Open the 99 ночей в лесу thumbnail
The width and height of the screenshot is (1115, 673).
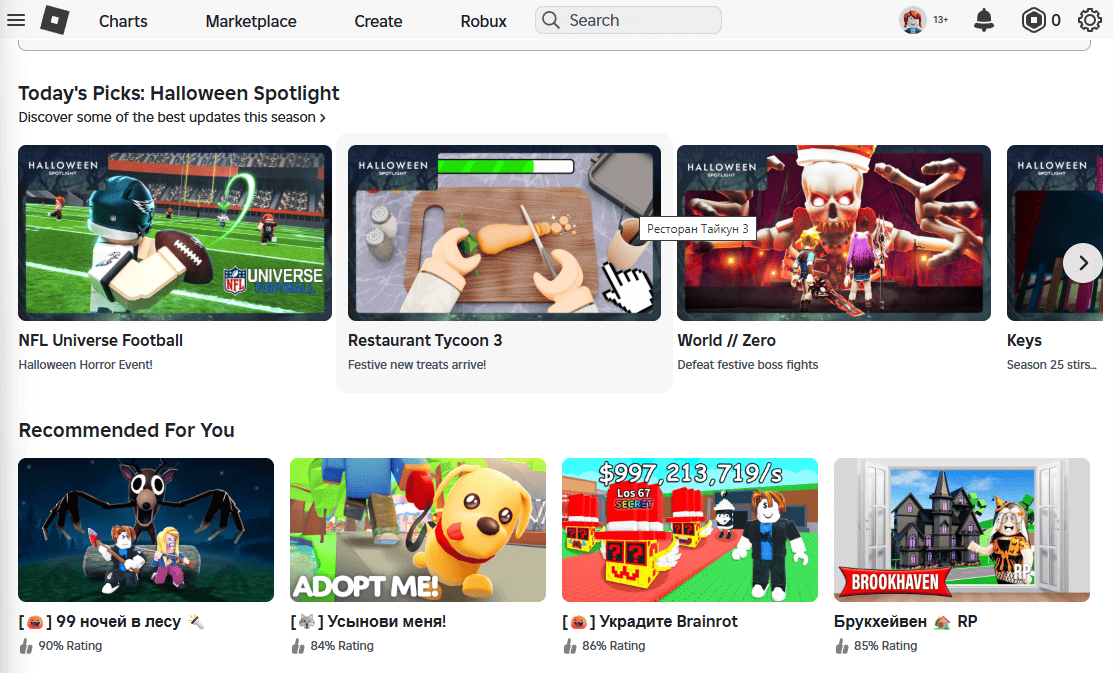146,530
